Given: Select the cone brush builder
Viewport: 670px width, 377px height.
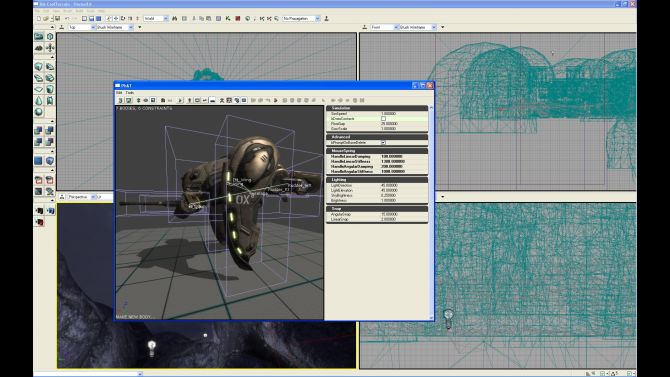Looking at the screenshot, I should 38,100.
